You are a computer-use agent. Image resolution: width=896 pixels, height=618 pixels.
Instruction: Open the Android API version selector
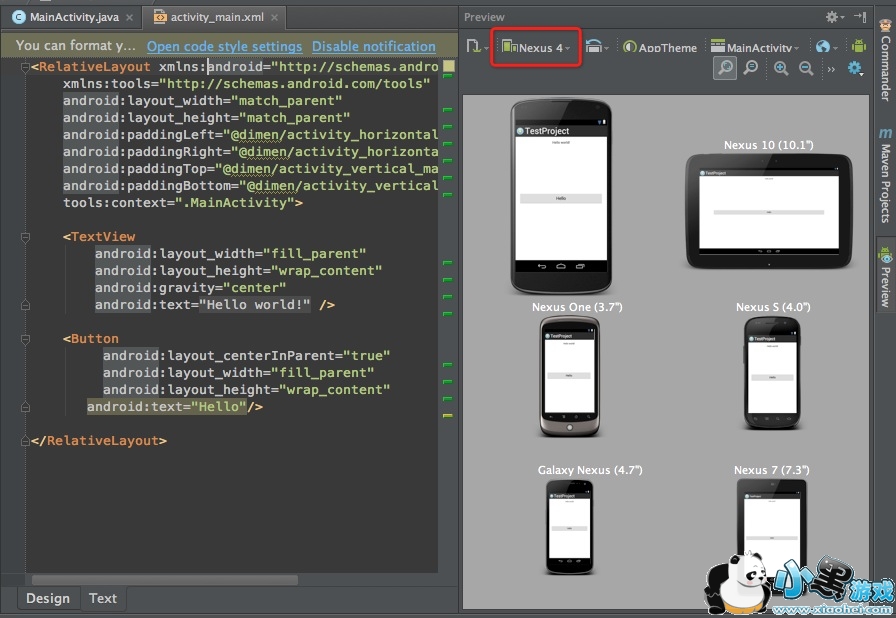(858, 46)
